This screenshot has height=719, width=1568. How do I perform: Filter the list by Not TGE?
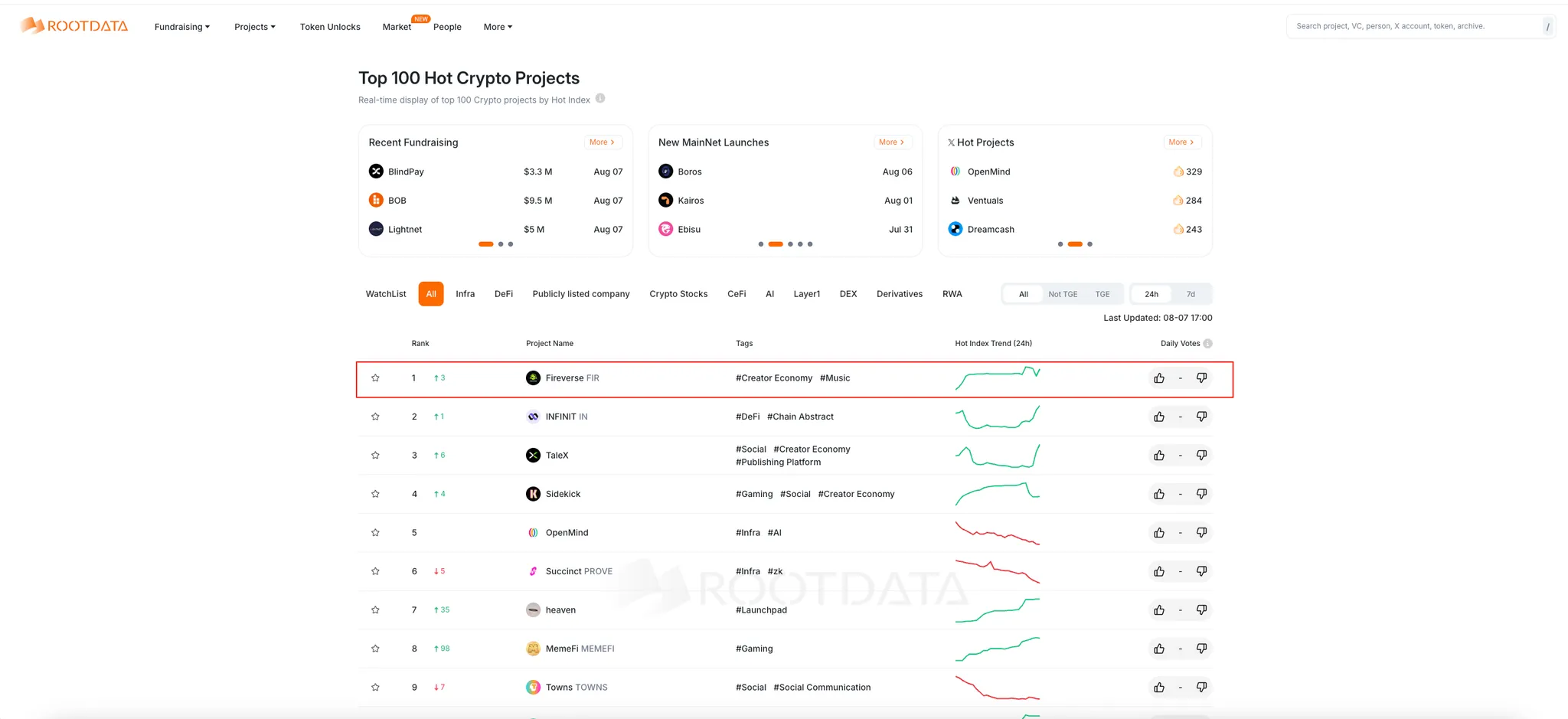pos(1062,294)
